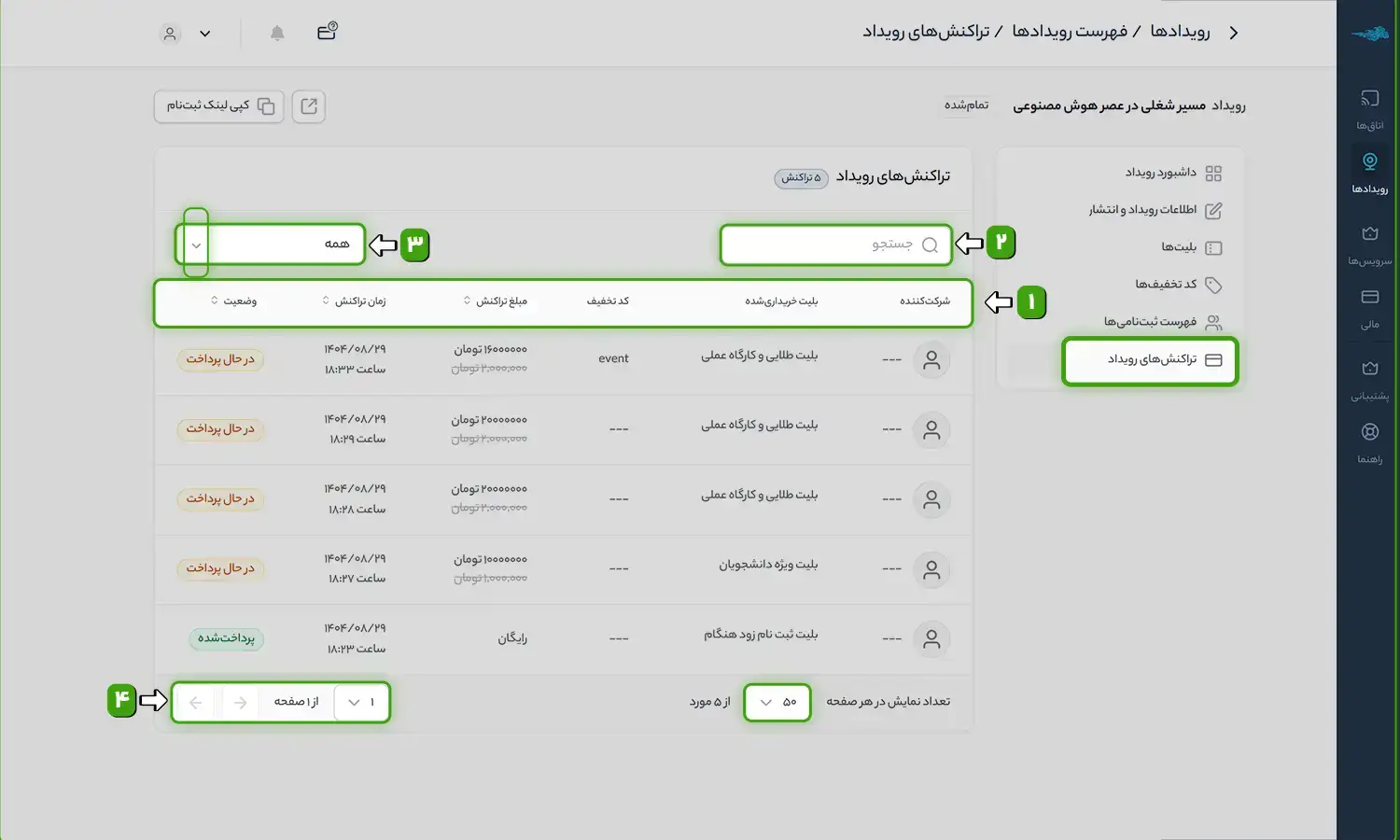Viewport: 1400px width, 840px height.
Task: Open سرویس‌ها in the dark sidebar
Action: [1369, 245]
